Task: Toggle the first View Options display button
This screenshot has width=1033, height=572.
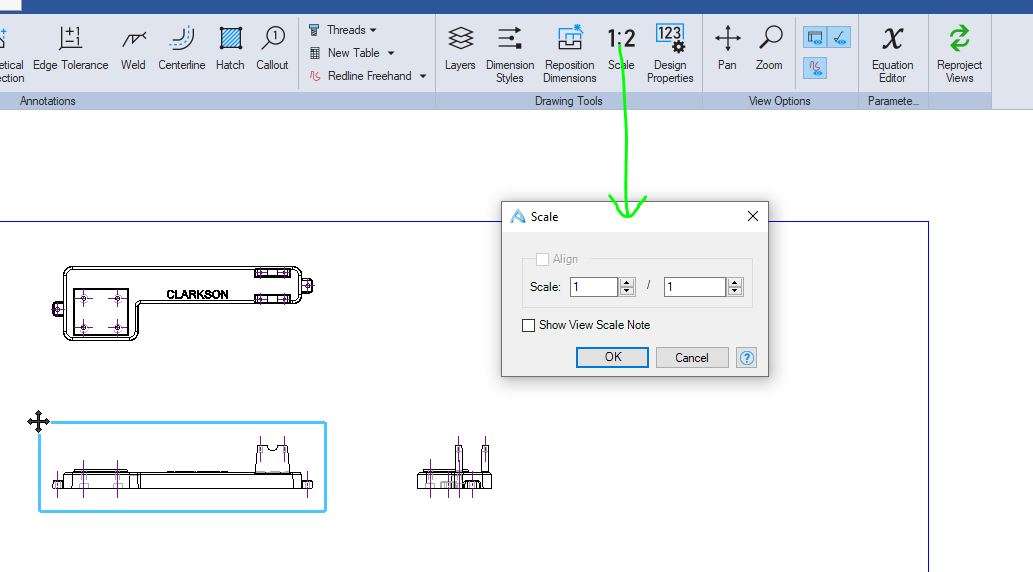Action: point(815,37)
